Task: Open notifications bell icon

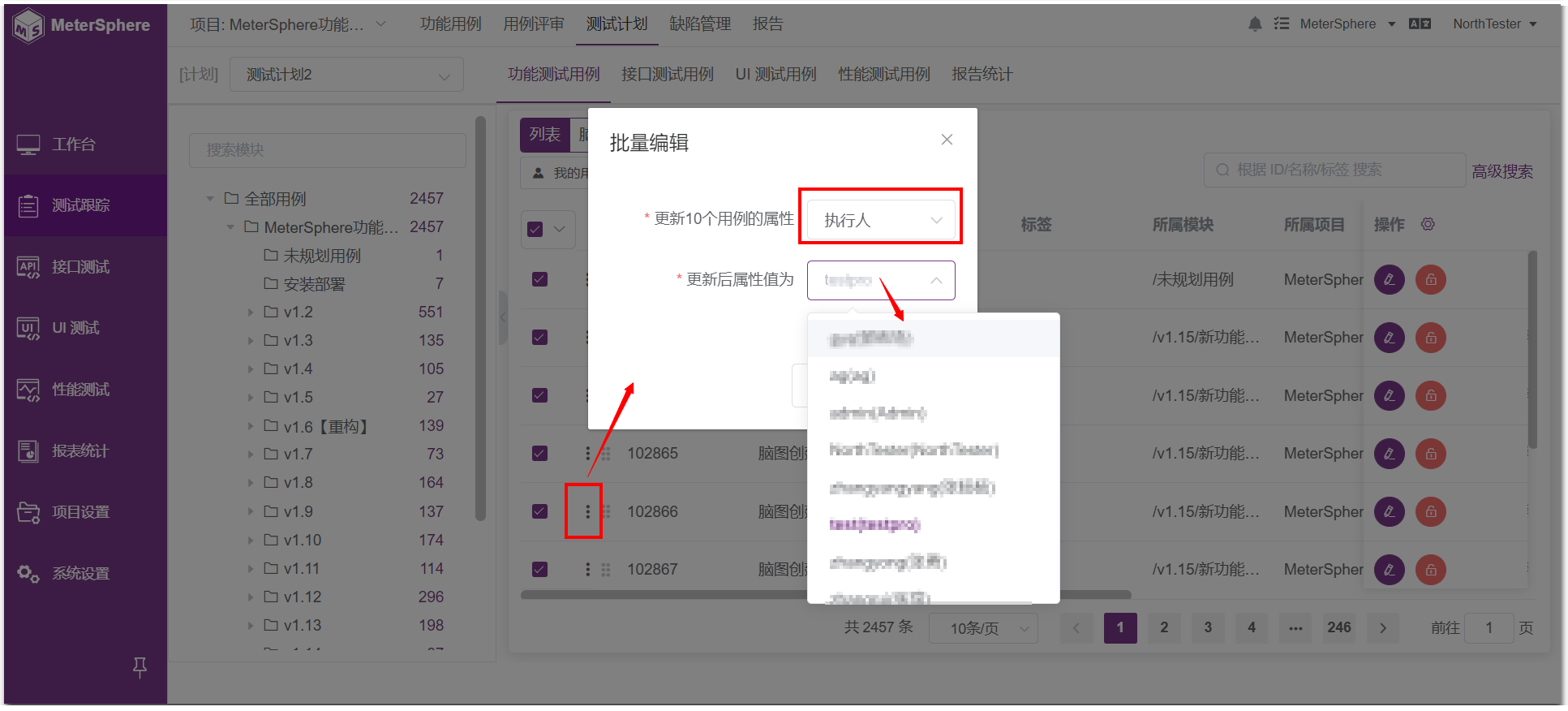Action: [x=1255, y=24]
